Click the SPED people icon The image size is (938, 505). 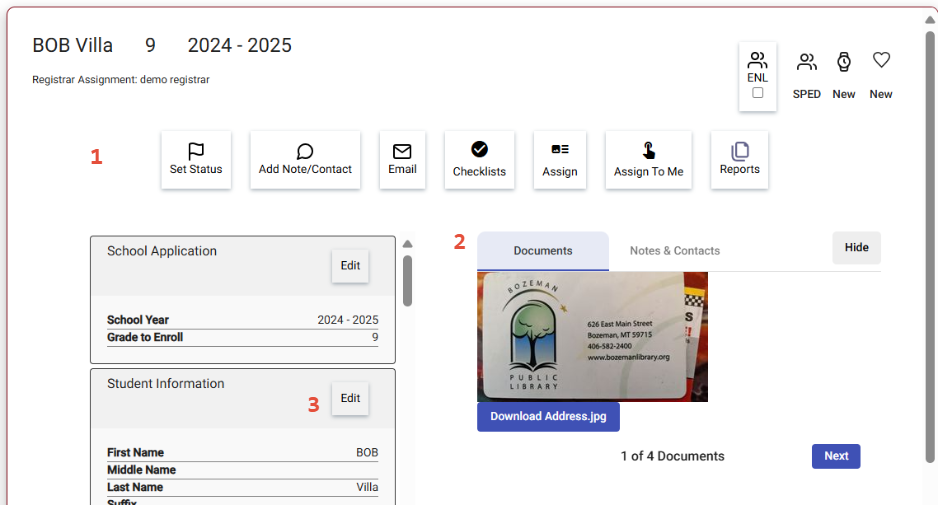[806, 62]
